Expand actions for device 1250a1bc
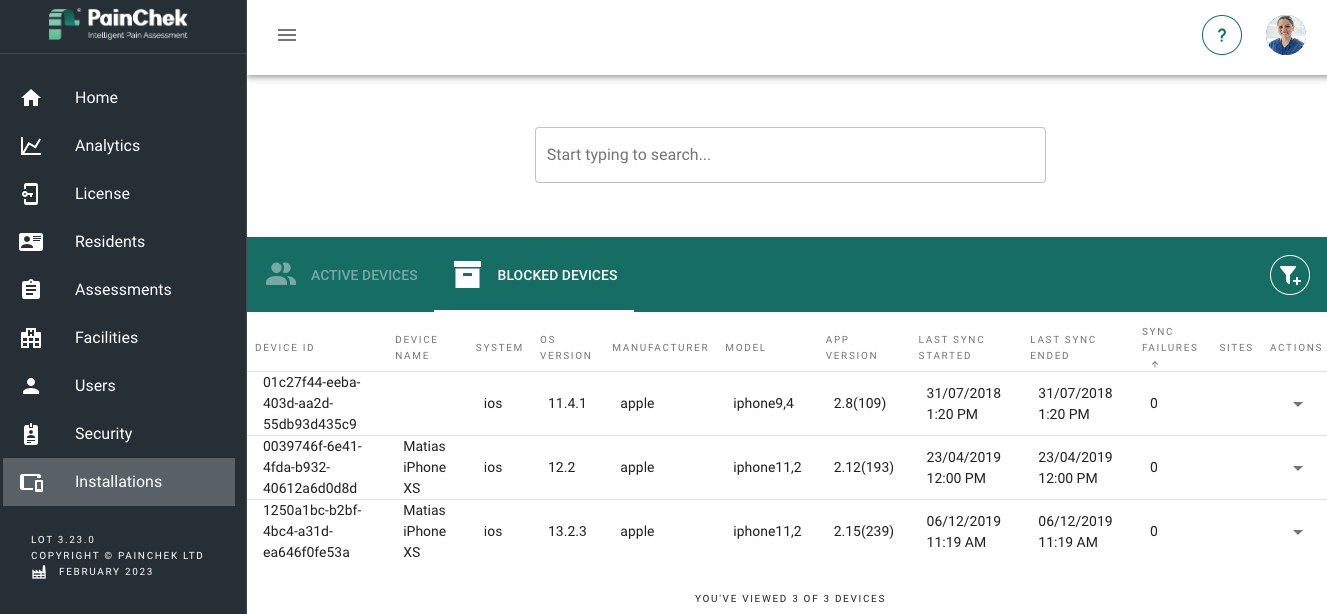Screen dimensions: 1327x614 (x=1297, y=532)
